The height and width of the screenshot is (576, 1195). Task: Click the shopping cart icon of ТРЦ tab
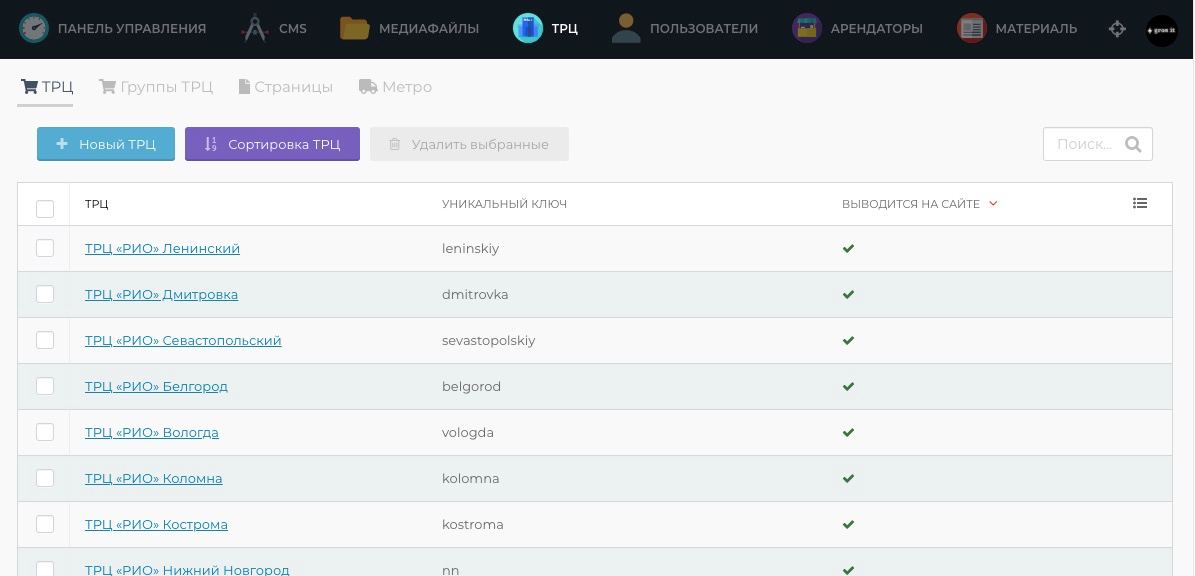30,86
